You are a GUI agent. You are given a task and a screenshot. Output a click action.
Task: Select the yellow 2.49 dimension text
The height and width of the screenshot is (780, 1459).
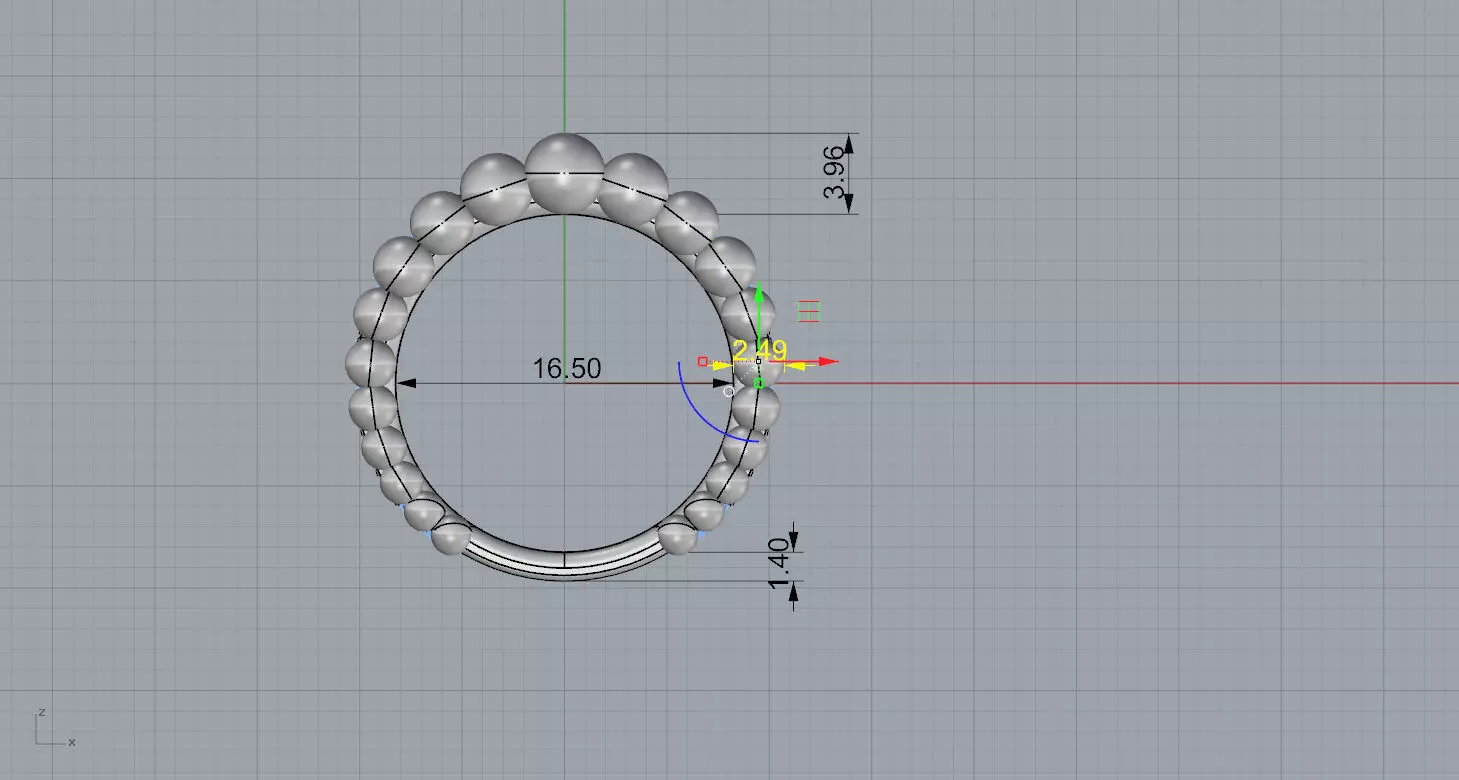click(x=760, y=351)
